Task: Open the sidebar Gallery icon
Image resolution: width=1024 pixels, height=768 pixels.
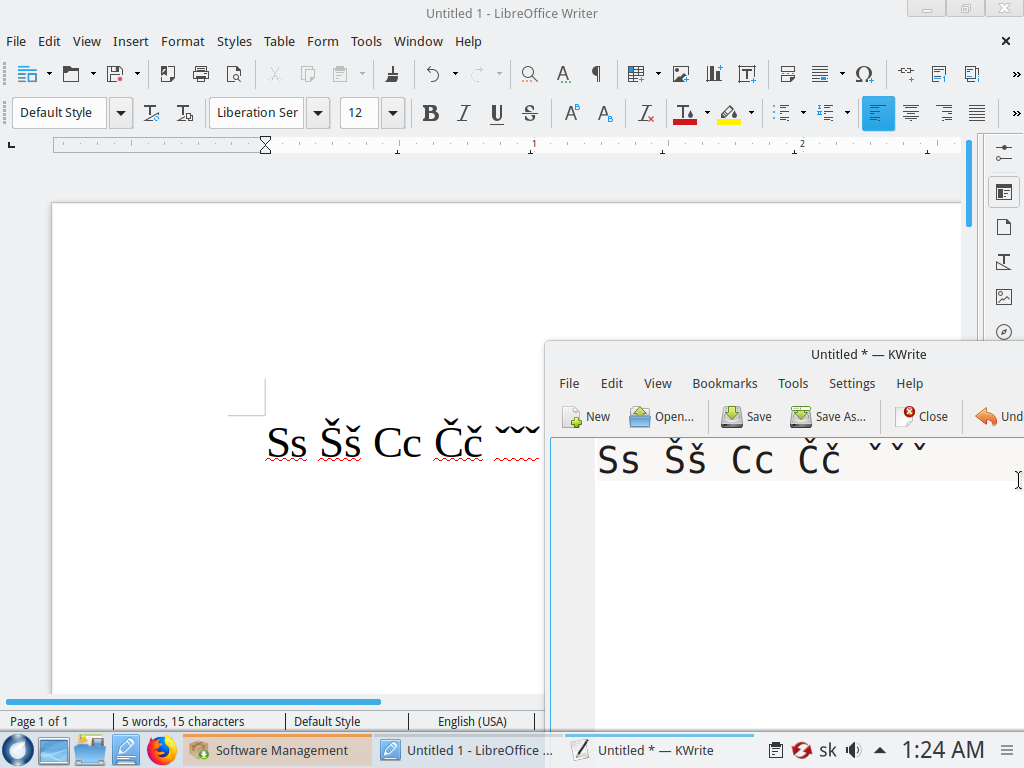Action: coord(1004,297)
